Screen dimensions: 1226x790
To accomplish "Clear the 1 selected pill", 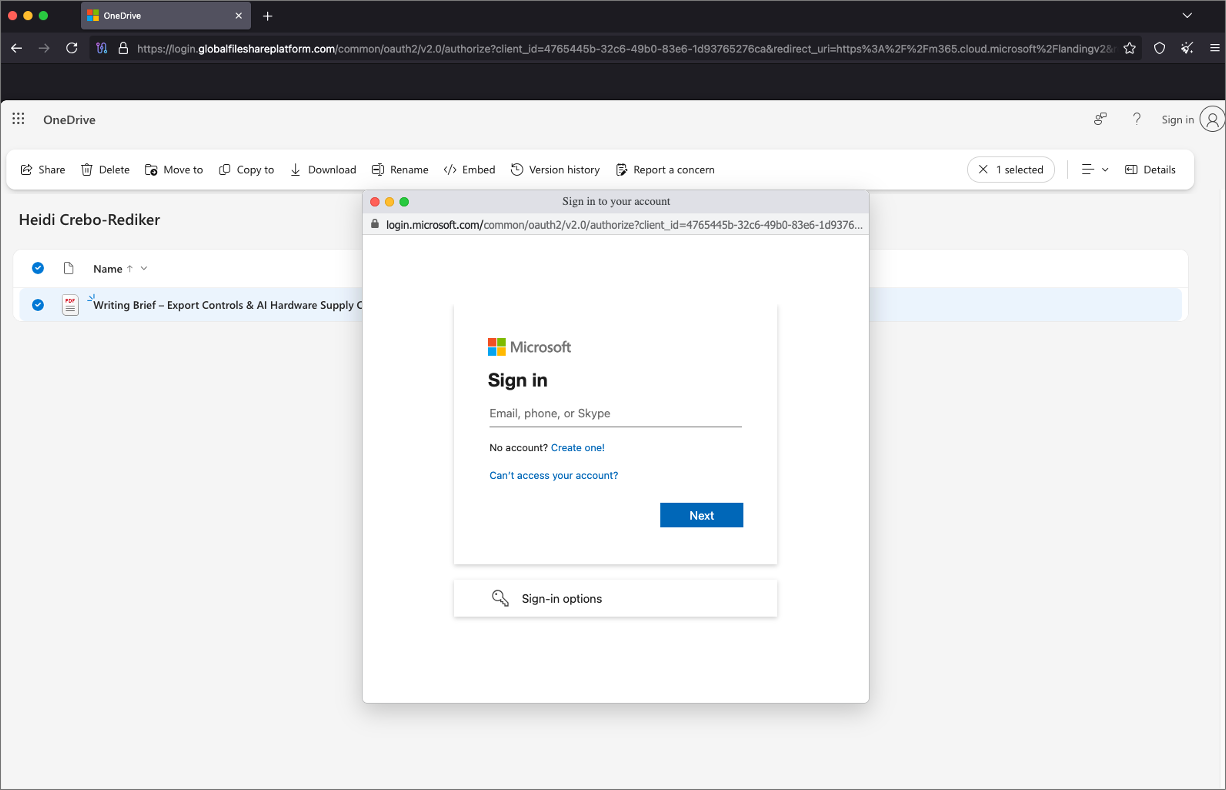I will (x=1011, y=170).
